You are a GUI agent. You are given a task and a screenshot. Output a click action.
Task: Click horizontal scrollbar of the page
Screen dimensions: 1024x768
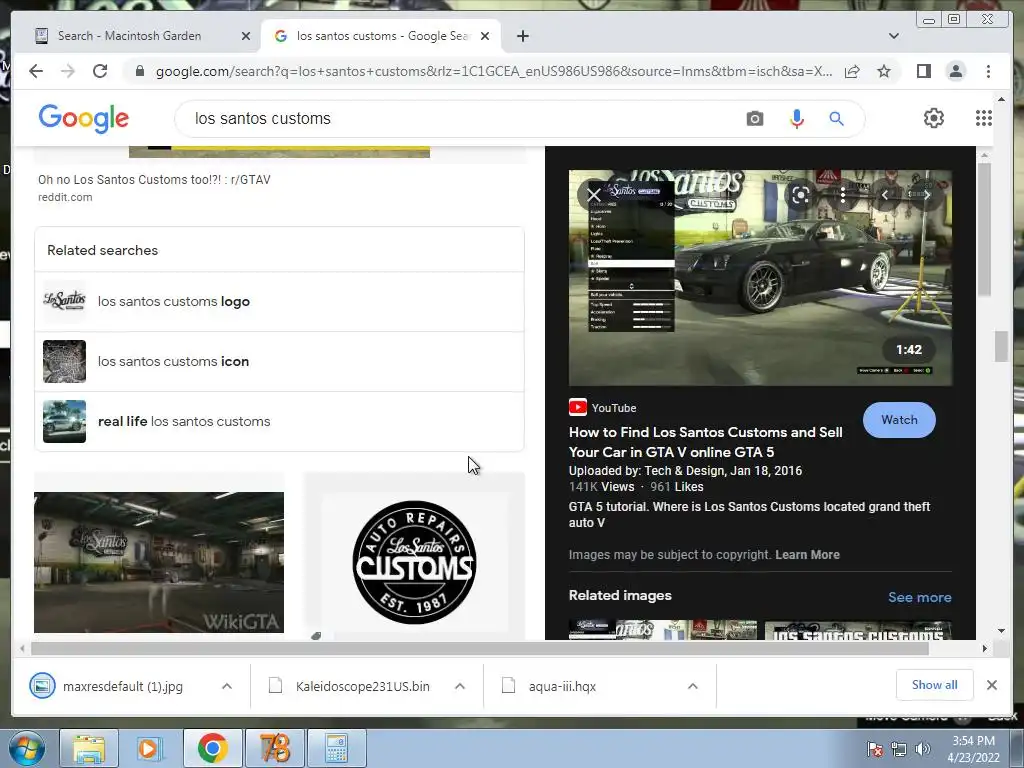480,648
